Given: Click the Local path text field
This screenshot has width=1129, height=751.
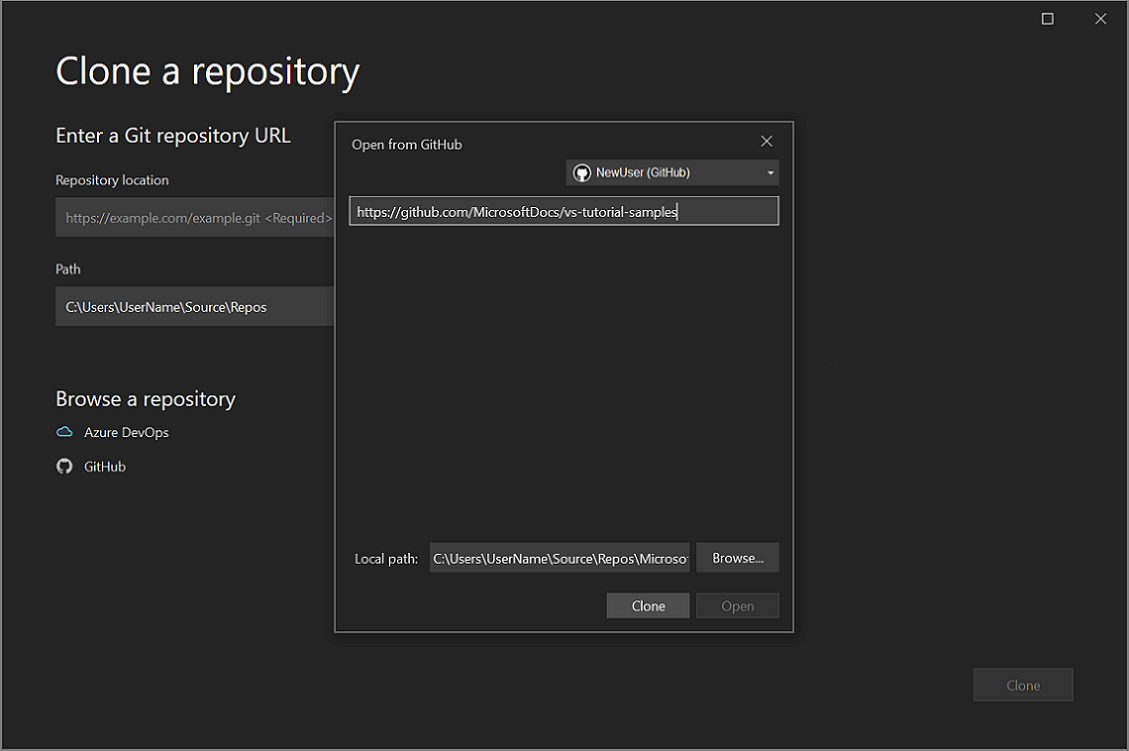Looking at the screenshot, I should [x=559, y=557].
